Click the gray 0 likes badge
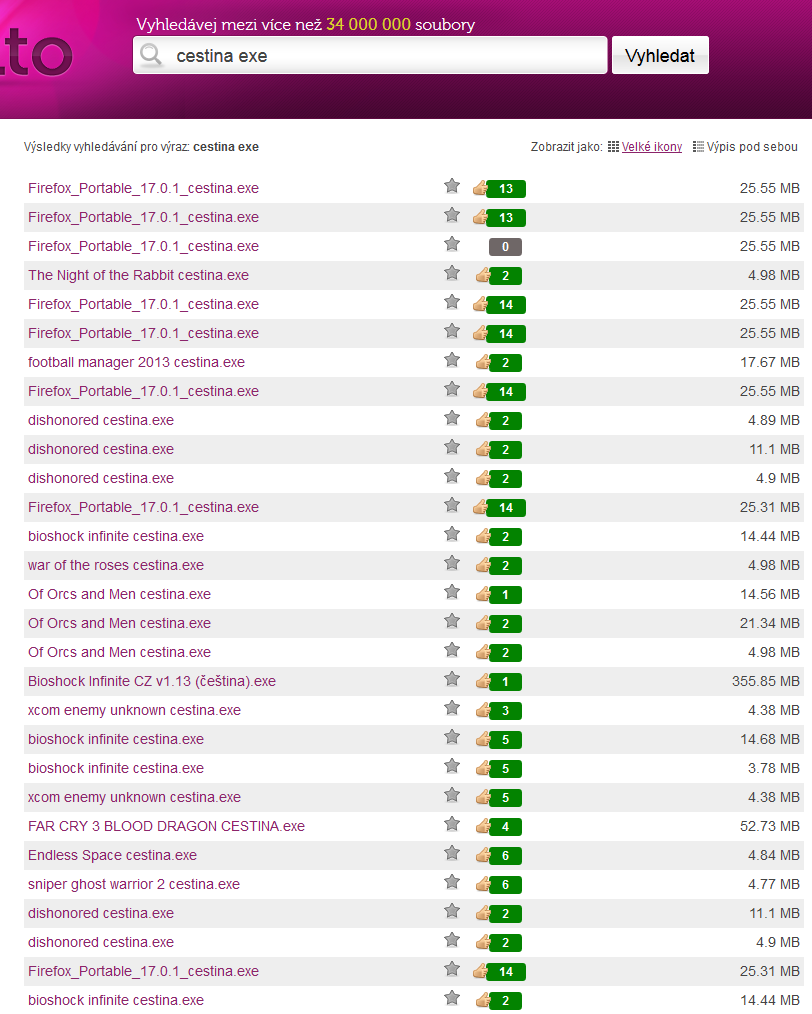812x1014 pixels. coord(506,246)
